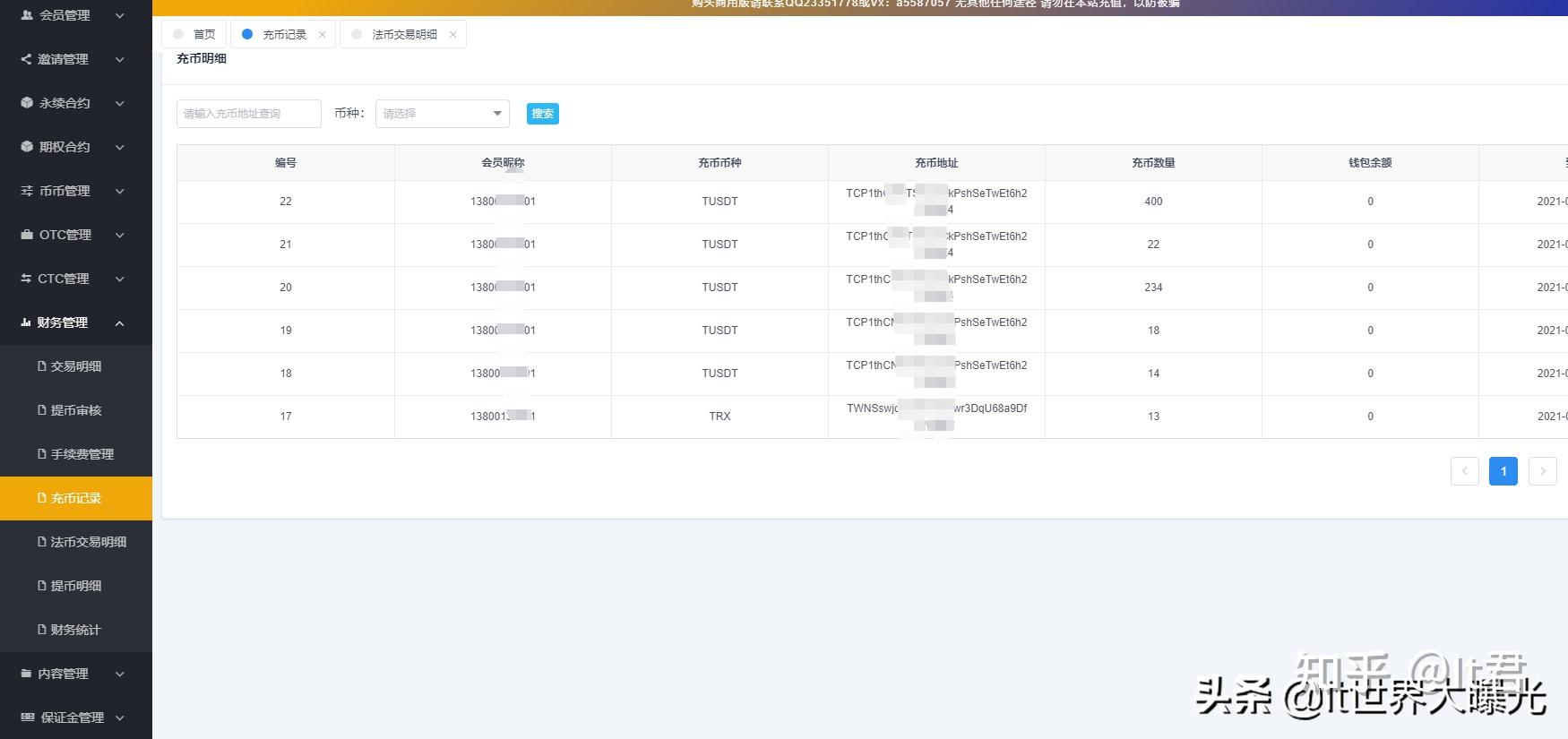Click the 币币管理 sliders icon
The width and height of the screenshot is (1568, 739).
27,191
